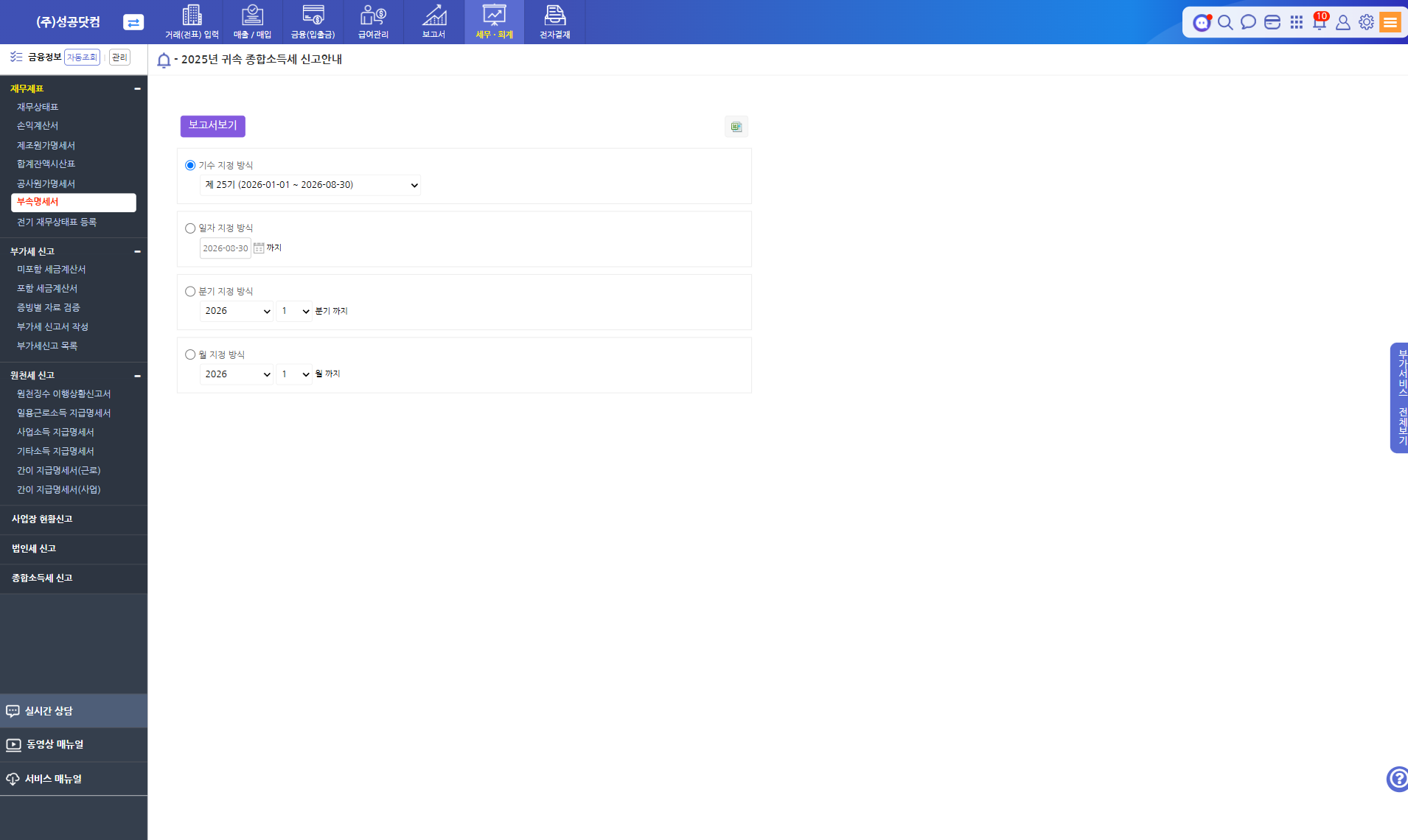Open 재무상태표 menu item
The height and width of the screenshot is (840, 1408).
[38, 108]
